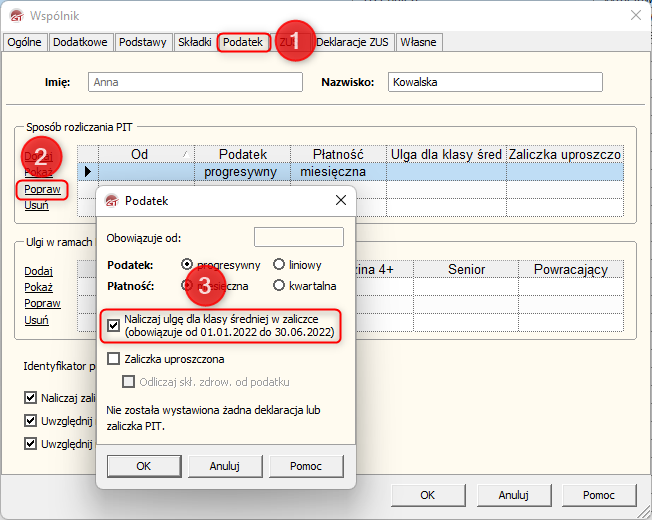
Task: Click Pokaż link in Ulgi section
Action: [38, 287]
